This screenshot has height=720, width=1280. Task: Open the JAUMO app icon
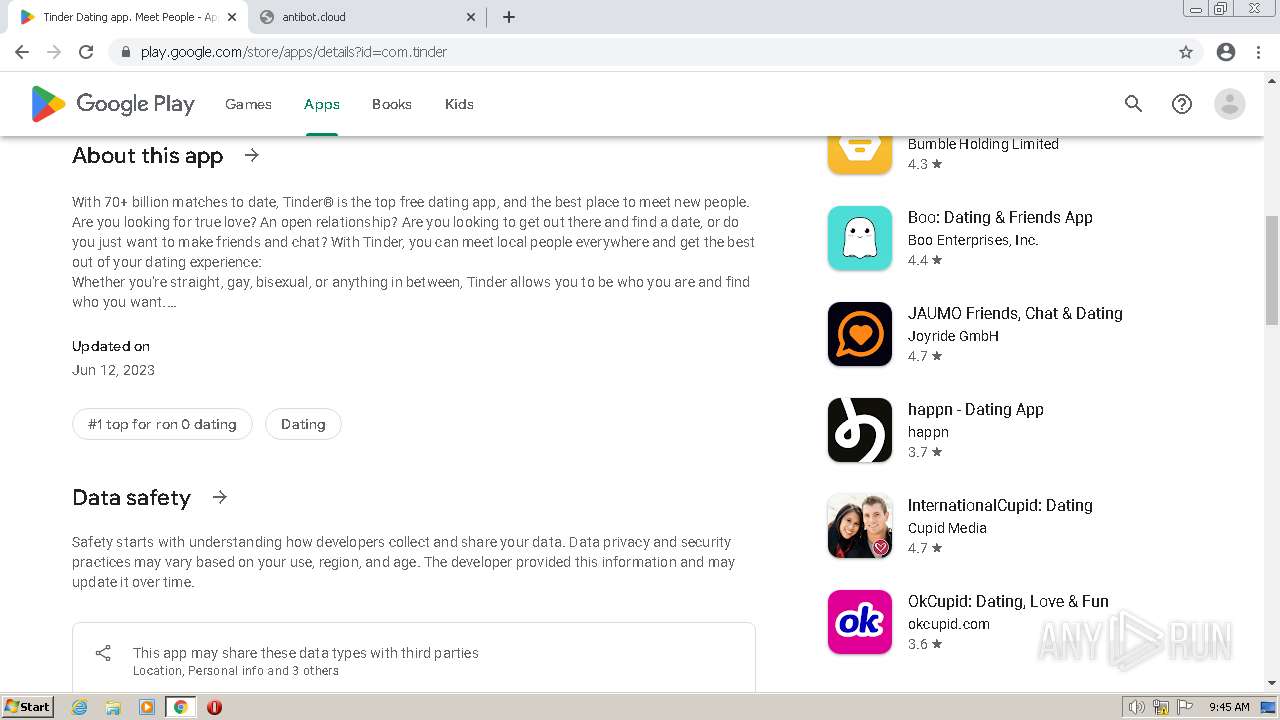point(860,334)
